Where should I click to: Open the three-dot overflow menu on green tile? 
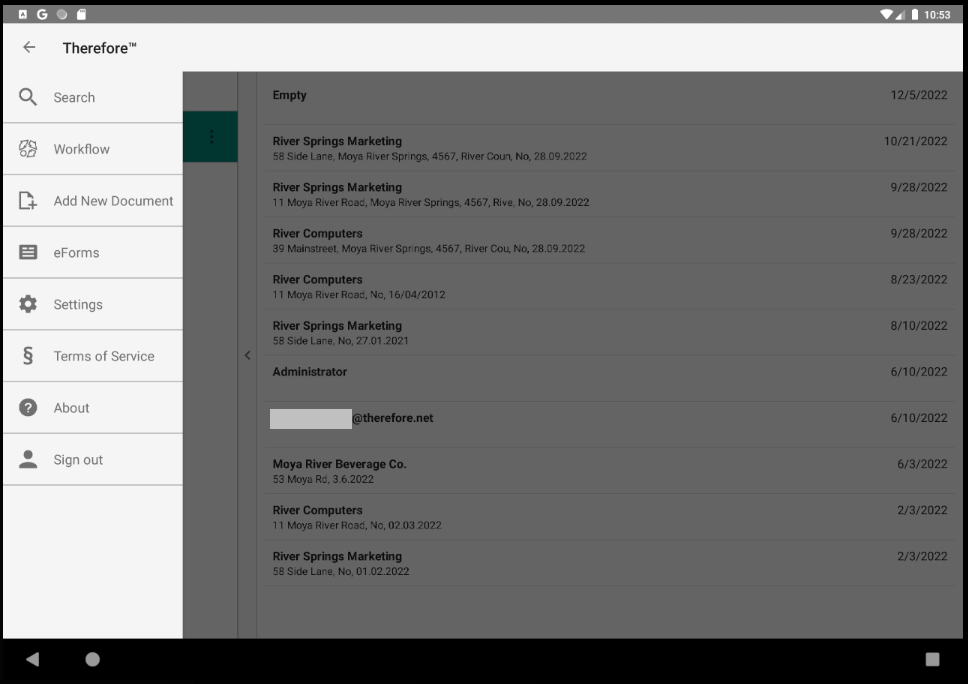pos(212,136)
